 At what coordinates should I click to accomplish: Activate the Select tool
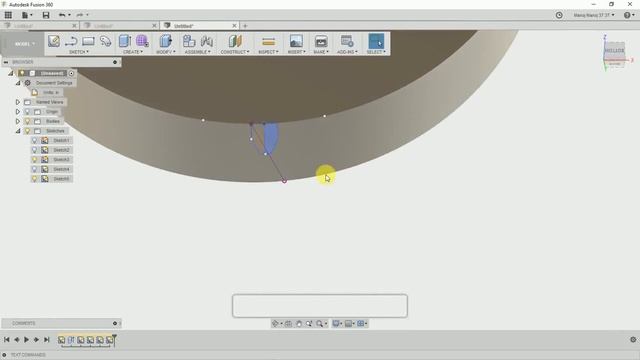(x=376, y=41)
